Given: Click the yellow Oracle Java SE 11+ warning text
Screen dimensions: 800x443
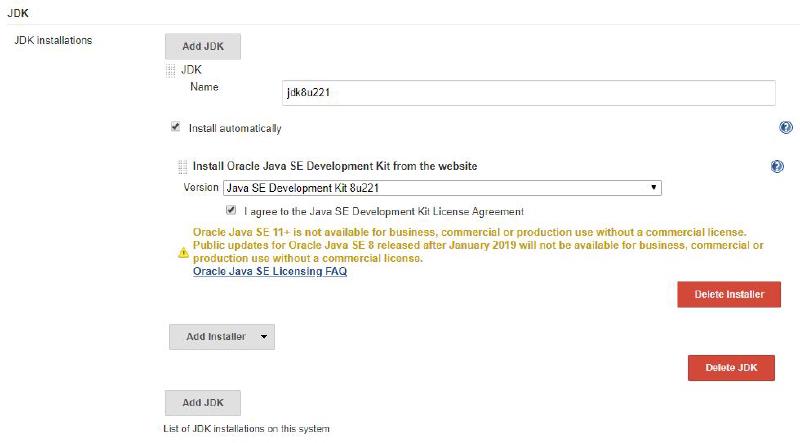Looking at the screenshot, I should [478, 245].
